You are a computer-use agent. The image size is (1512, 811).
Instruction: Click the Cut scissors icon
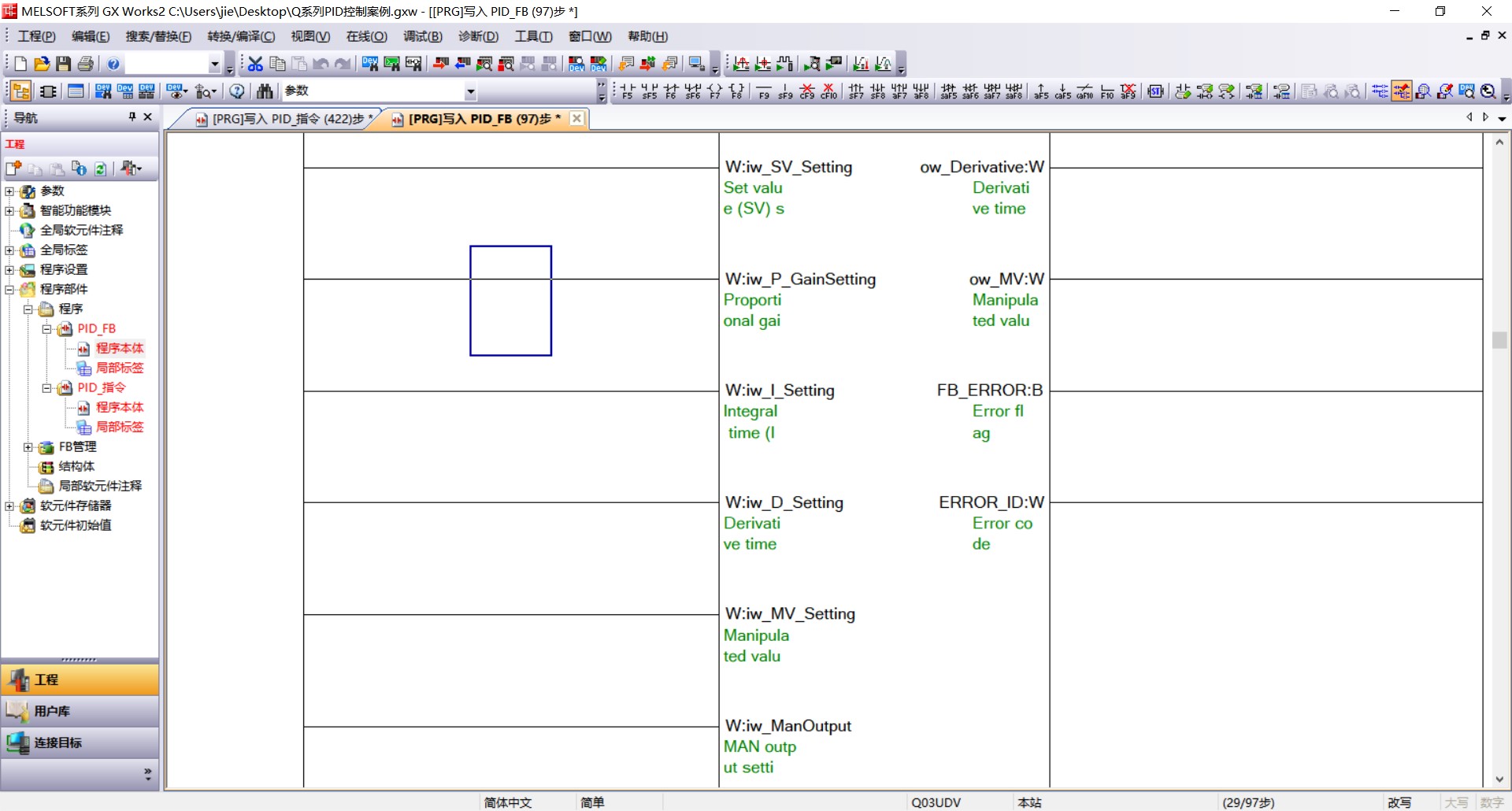[255, 64]
